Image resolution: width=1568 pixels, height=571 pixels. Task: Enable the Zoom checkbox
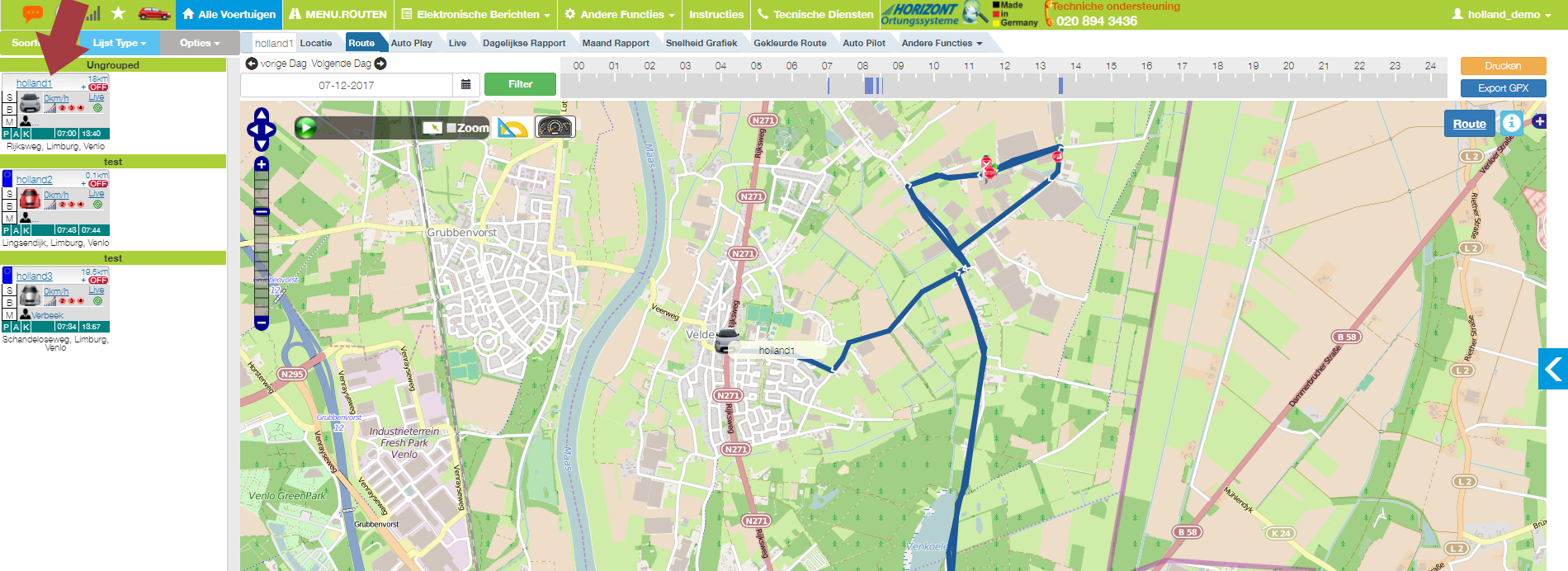(451, 128)
